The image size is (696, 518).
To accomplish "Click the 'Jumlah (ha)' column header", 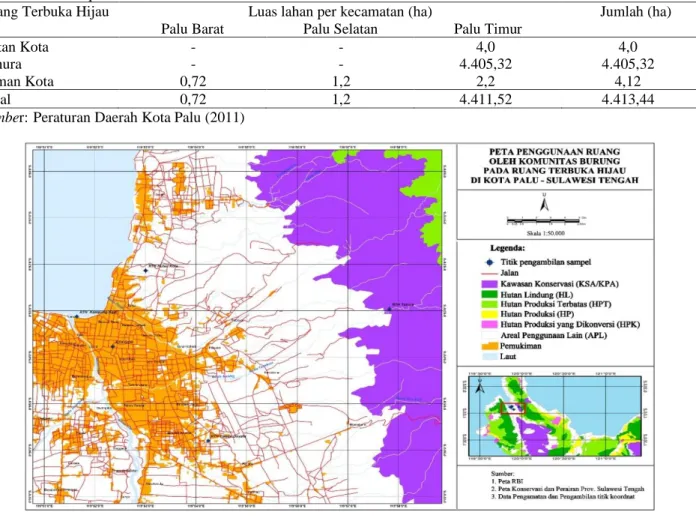I will click(636, 12).
